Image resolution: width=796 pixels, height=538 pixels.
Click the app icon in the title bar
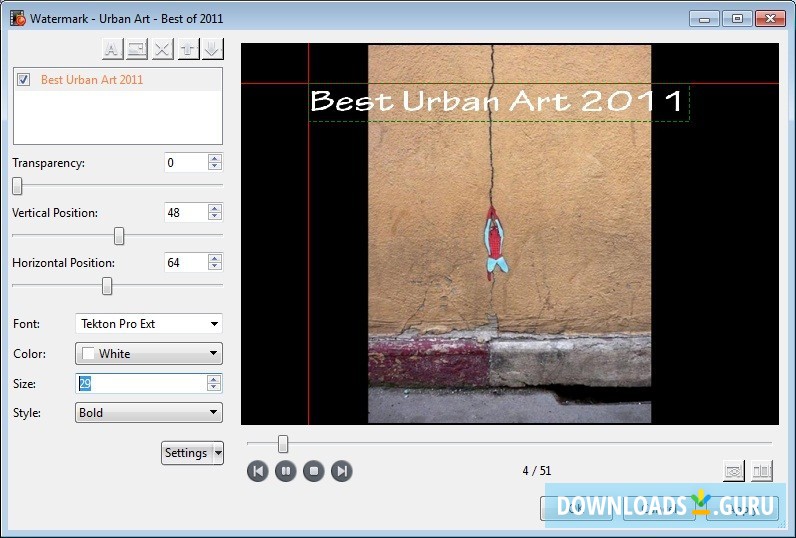click(x=18, y=19)
